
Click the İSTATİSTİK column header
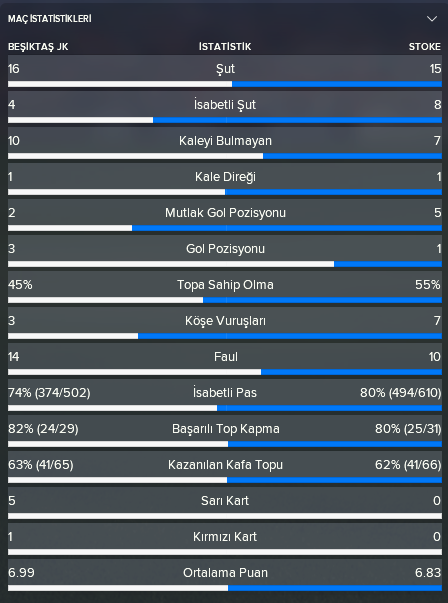[225, 47]
